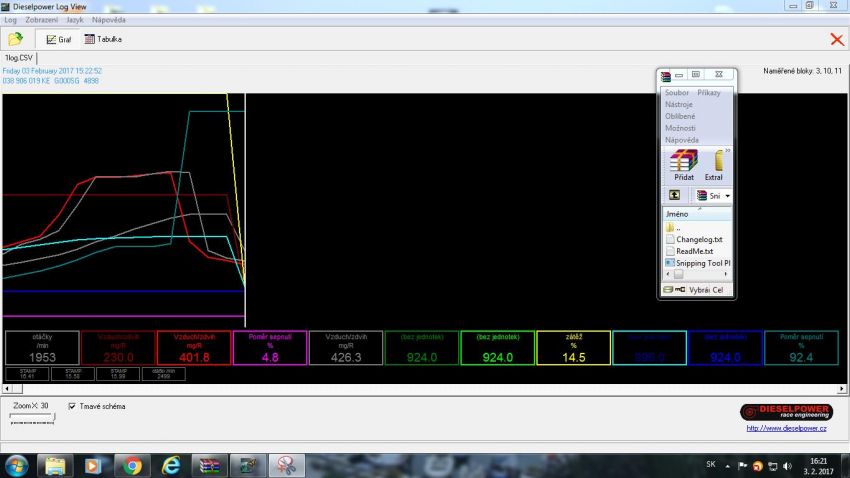
Task: Open Internet Explorer from the taskbar
Action: (x=171, y=466)
